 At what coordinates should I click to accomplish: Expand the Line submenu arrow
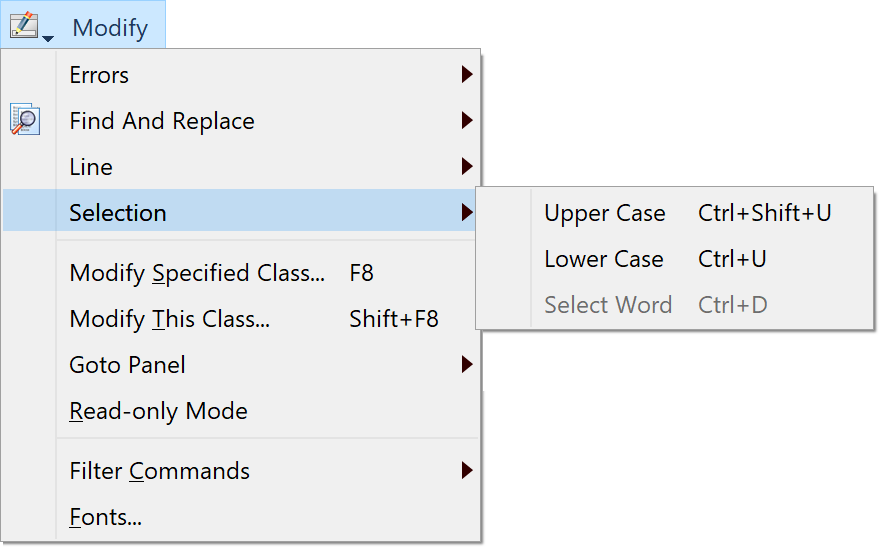[x=467, y=166]
